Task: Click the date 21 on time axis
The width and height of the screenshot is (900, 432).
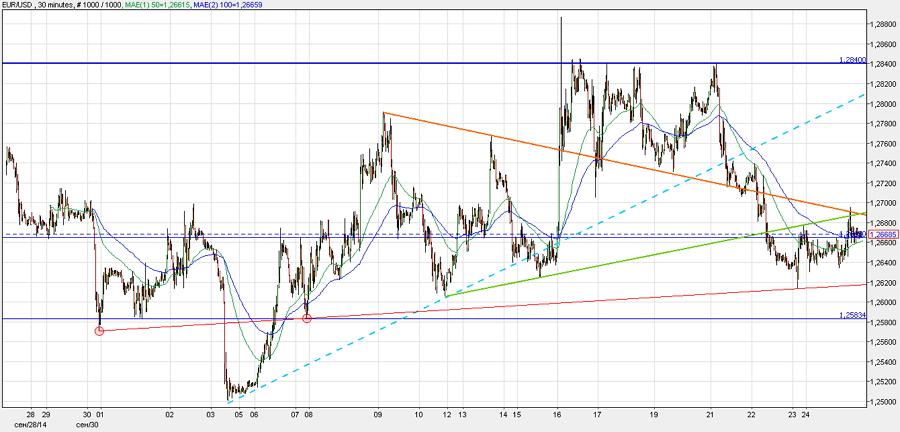Action: [710, 412]
